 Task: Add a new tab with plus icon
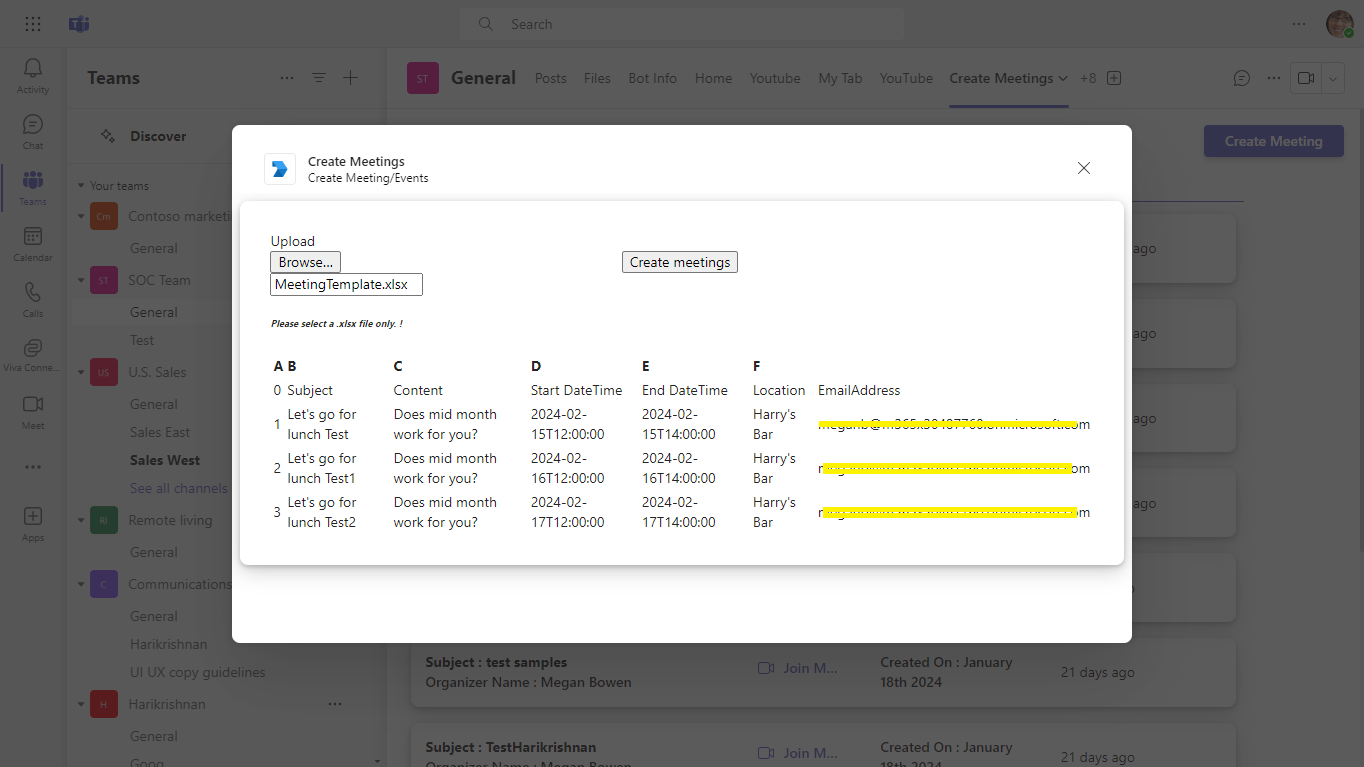pos(1114,78)
